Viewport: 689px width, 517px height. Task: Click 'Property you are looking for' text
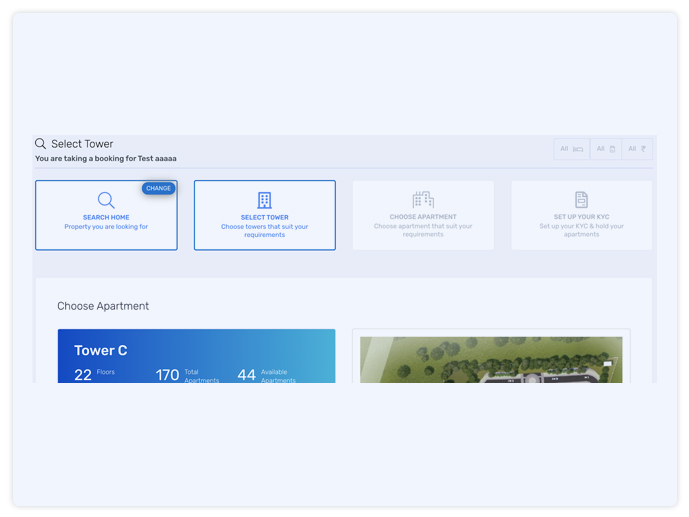106,227
